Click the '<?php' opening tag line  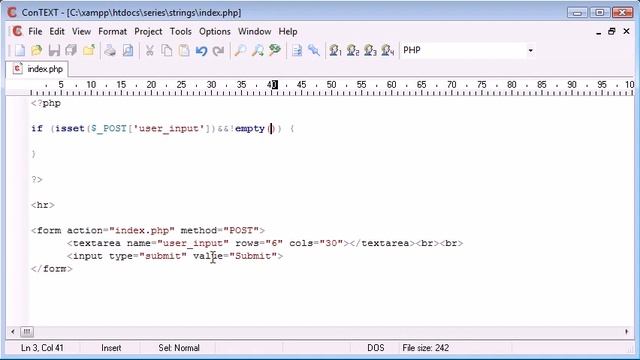[x=46, y=103]
